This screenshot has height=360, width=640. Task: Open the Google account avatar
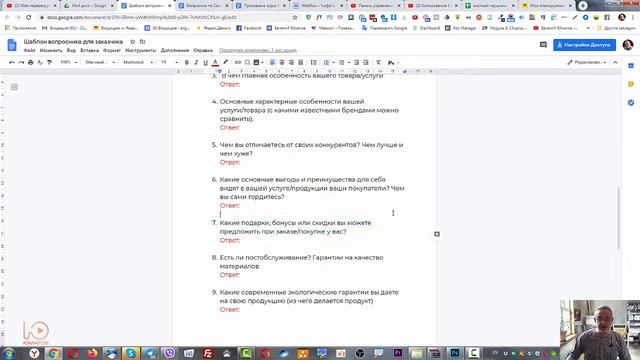pyautogui.click(x=628, y=45)
